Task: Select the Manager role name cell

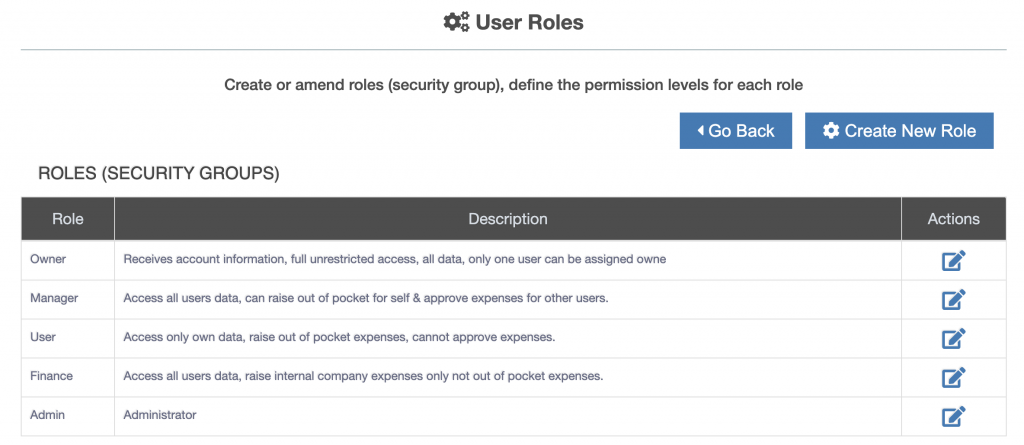Action: coord(68,298)
